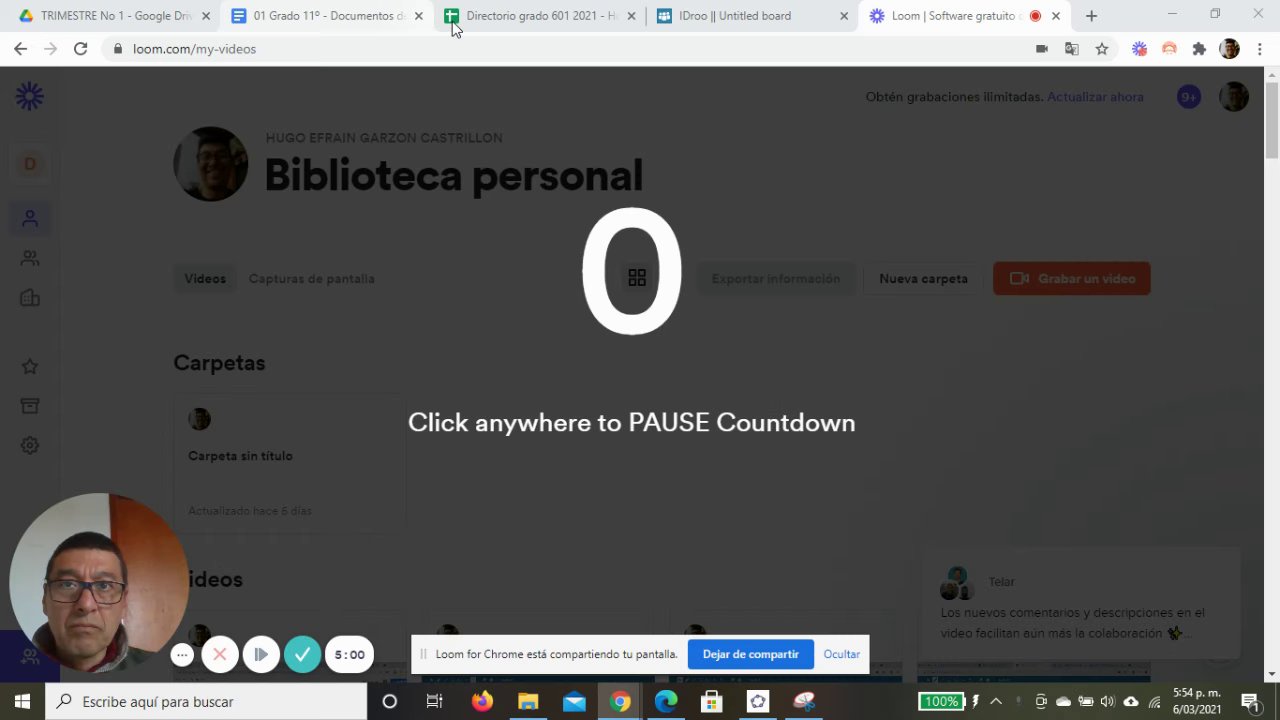
Task: Open the Chrome three-dot menu
Action: click(1259, 49)
